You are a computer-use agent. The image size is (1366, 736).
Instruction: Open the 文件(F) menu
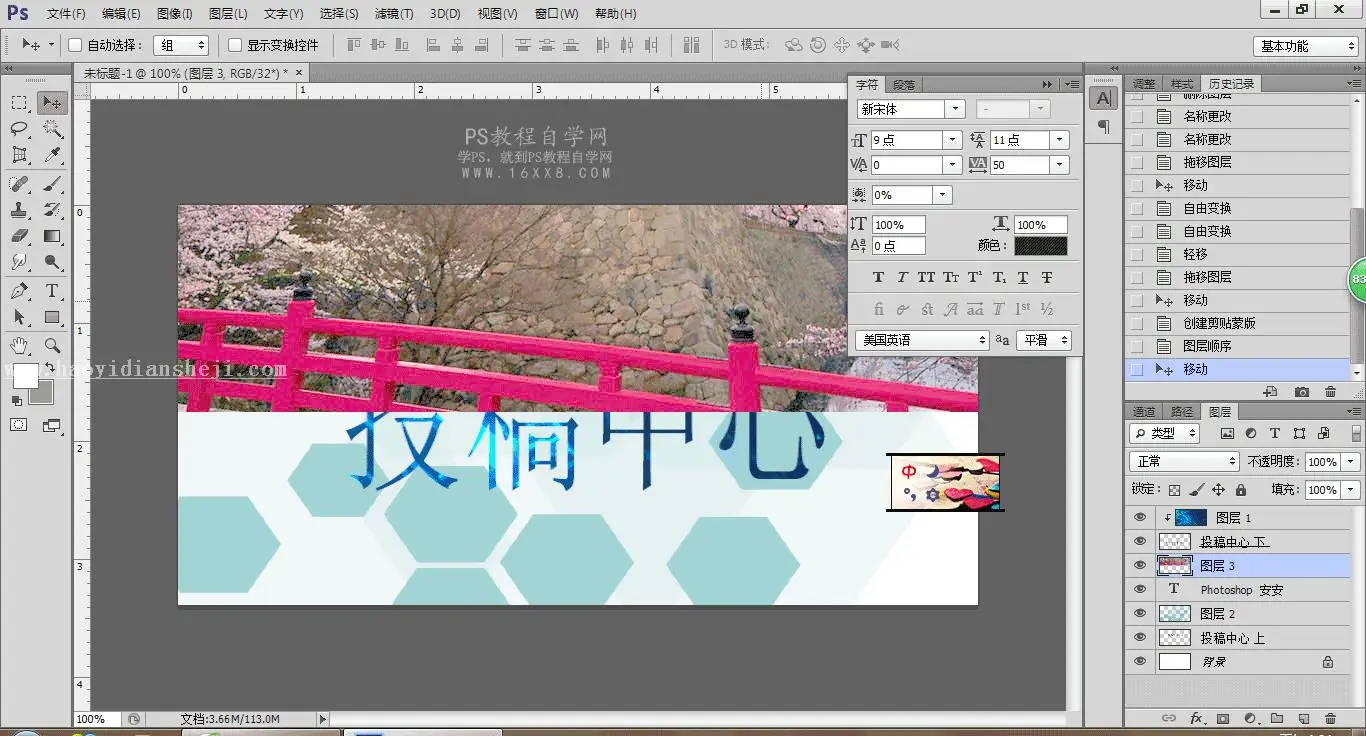66,14
